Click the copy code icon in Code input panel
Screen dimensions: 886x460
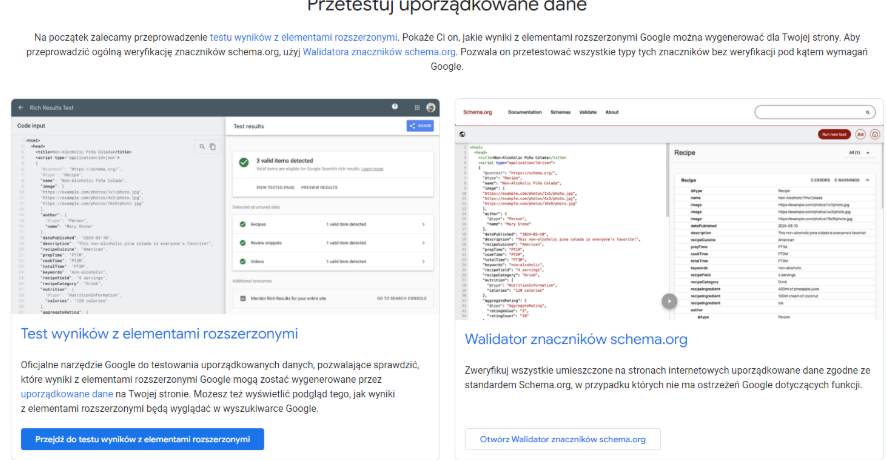pos(212,146)
